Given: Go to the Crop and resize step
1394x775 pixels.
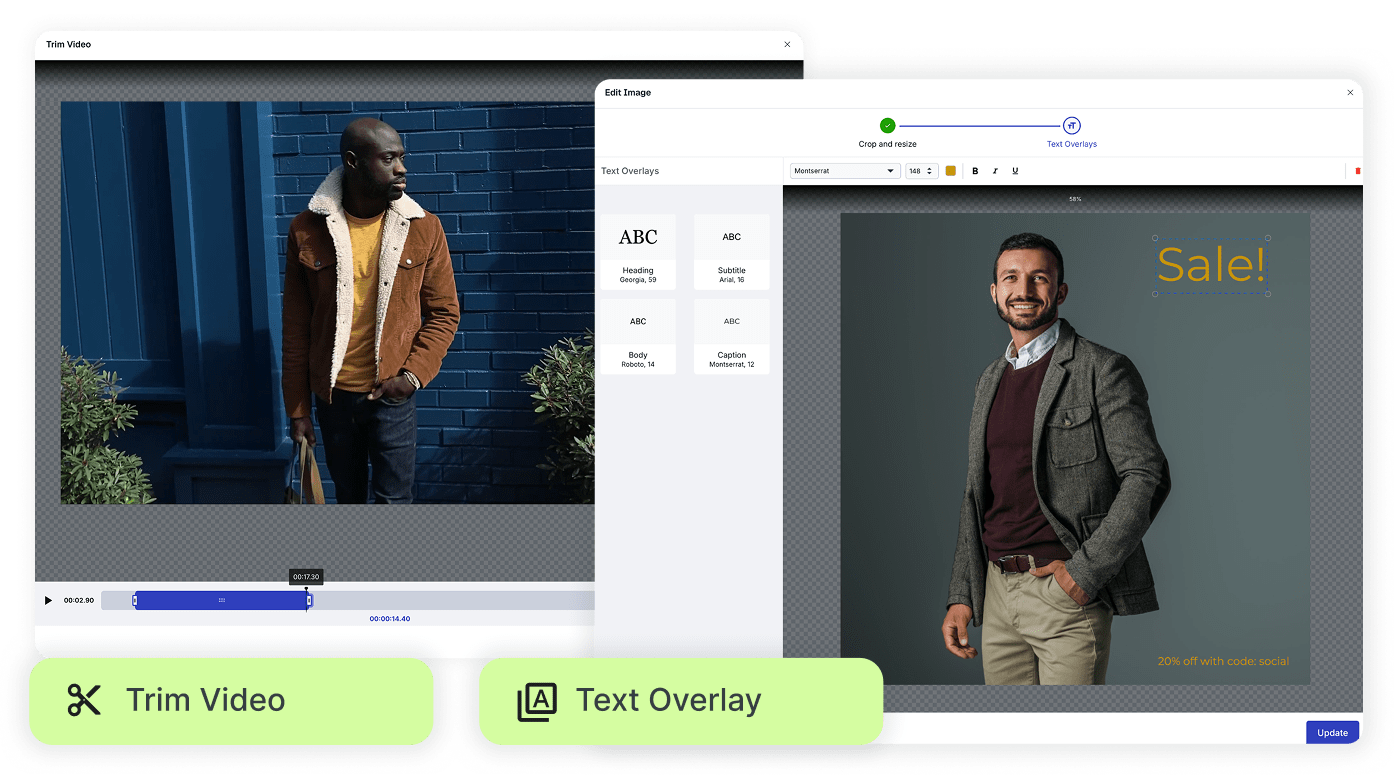Looking at the screenshot, I should click(887, 126).
